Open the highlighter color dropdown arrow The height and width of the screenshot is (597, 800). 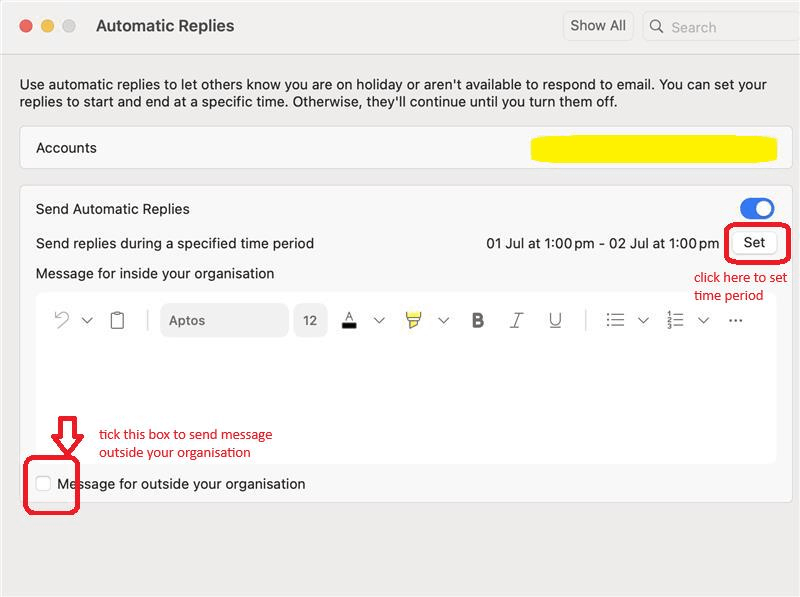tap(446, 320)
